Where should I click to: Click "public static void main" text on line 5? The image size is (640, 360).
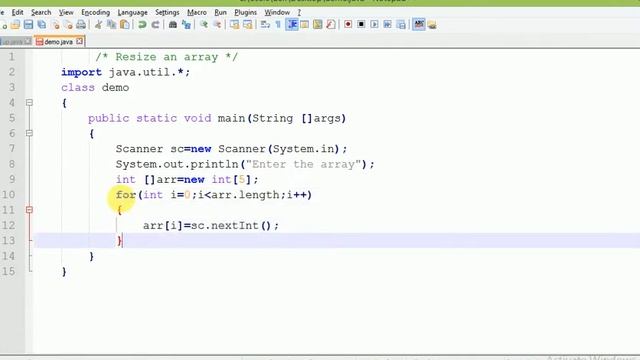167,118
